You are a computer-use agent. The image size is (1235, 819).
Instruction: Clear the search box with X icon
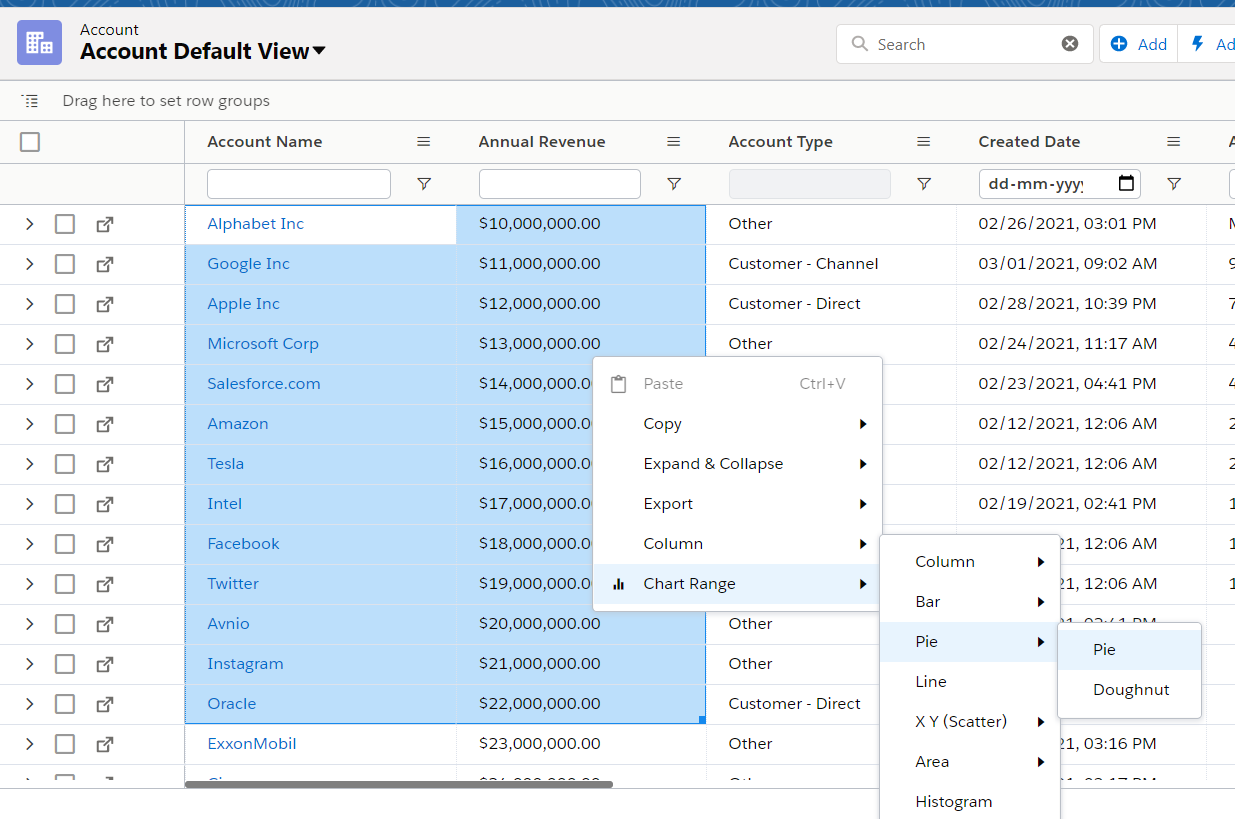point(1070,44)
